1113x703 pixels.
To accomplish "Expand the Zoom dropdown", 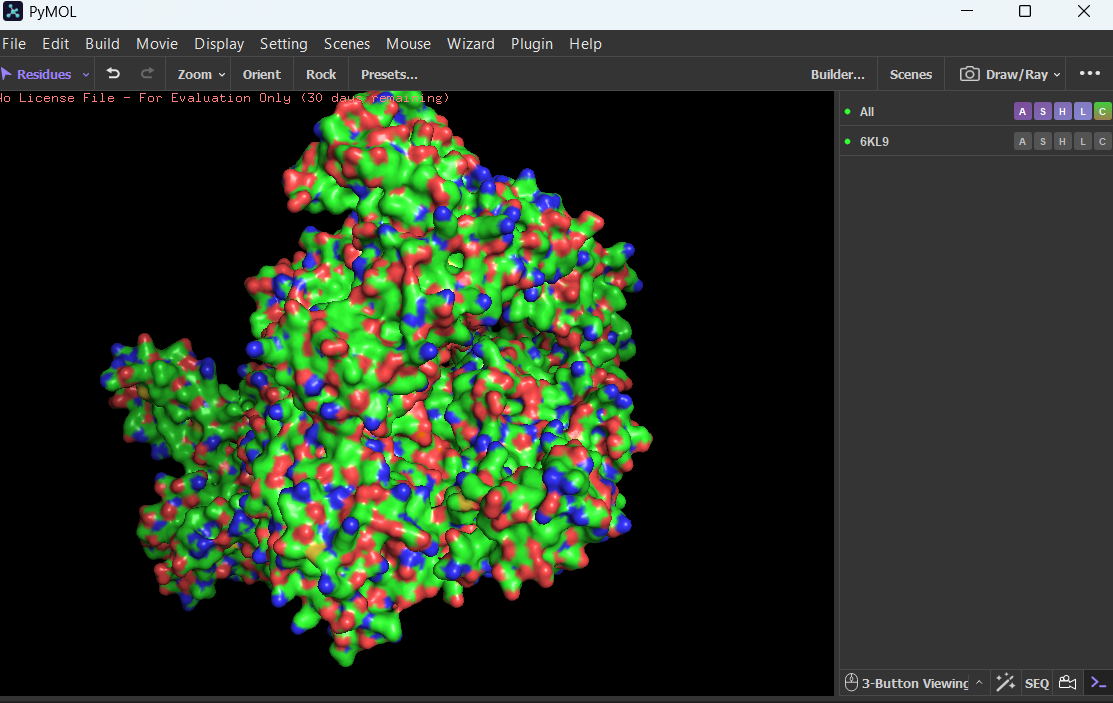I will 201,74.
